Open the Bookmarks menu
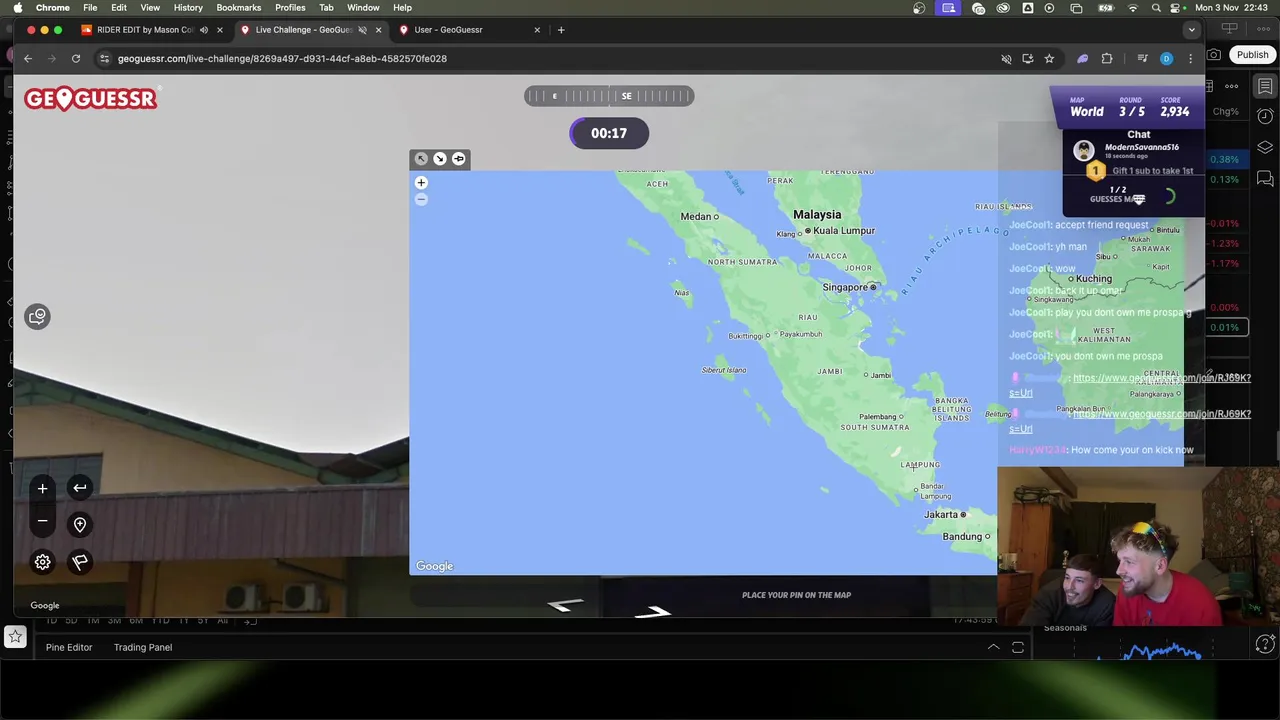Image resolution: width=1280 pixels, height=720 pixels. coord(239,8)
